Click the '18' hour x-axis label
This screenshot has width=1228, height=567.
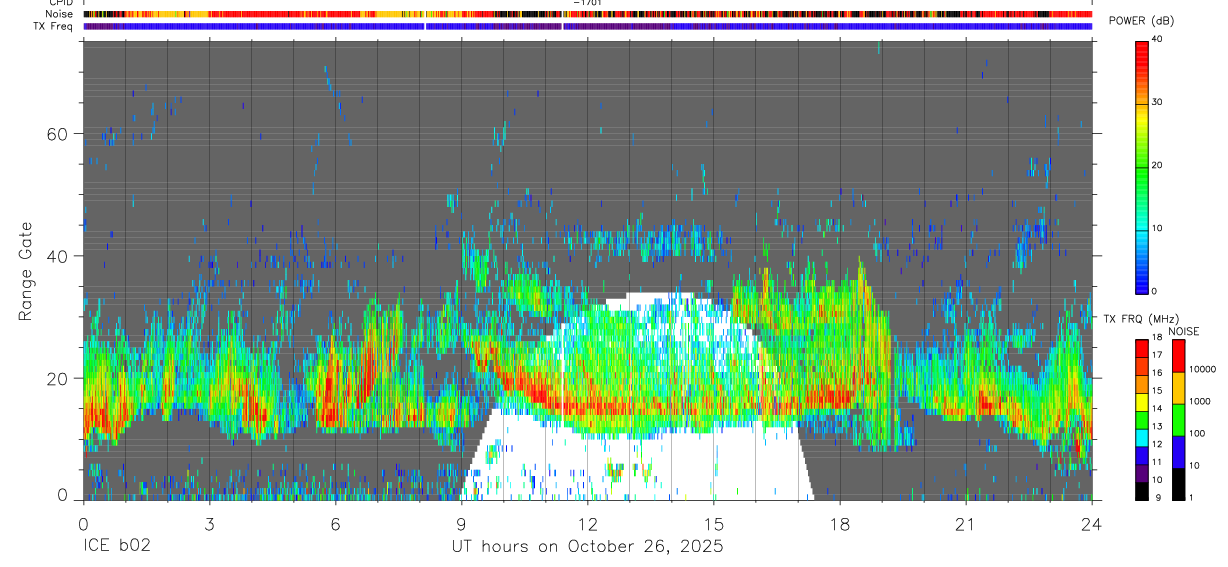point(840,524)
